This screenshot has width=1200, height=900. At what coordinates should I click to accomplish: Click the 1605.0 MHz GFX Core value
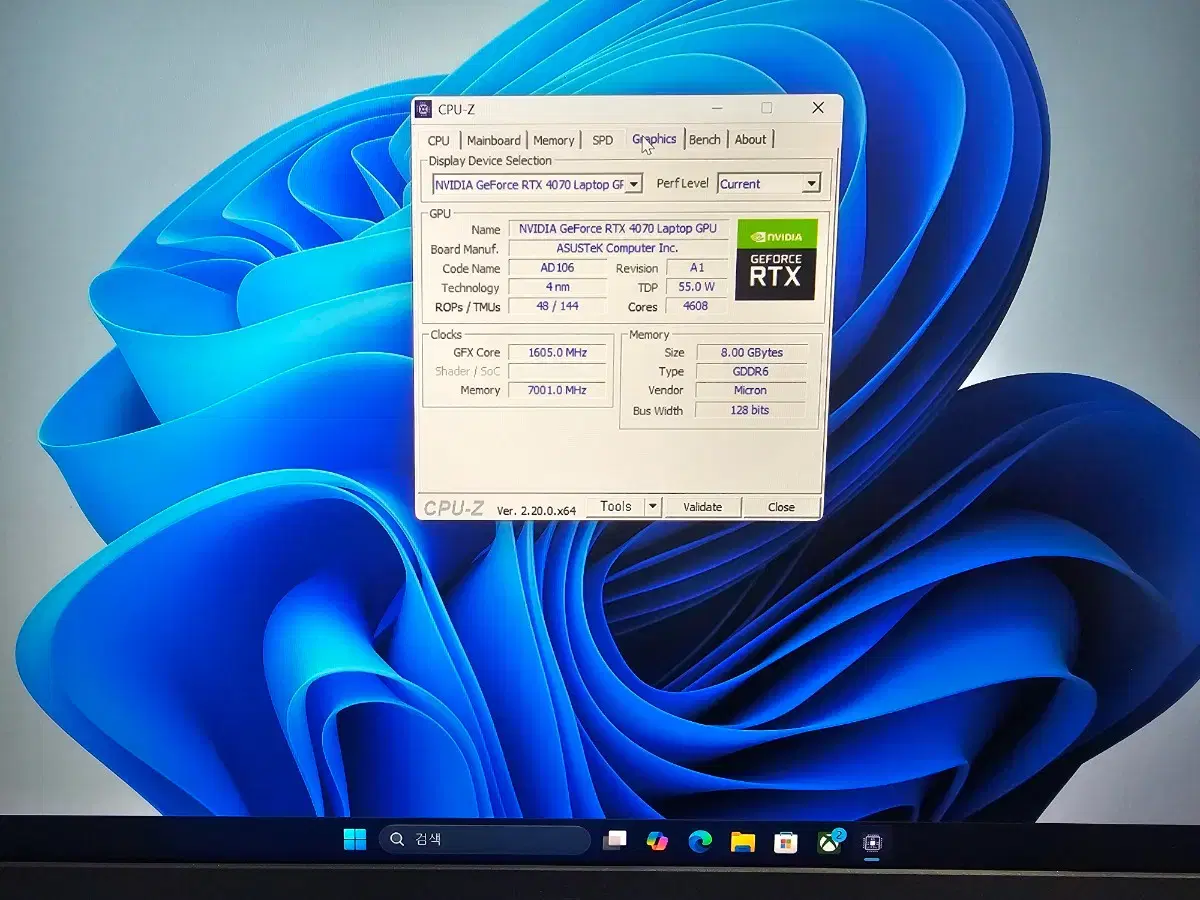coord(557,352)
